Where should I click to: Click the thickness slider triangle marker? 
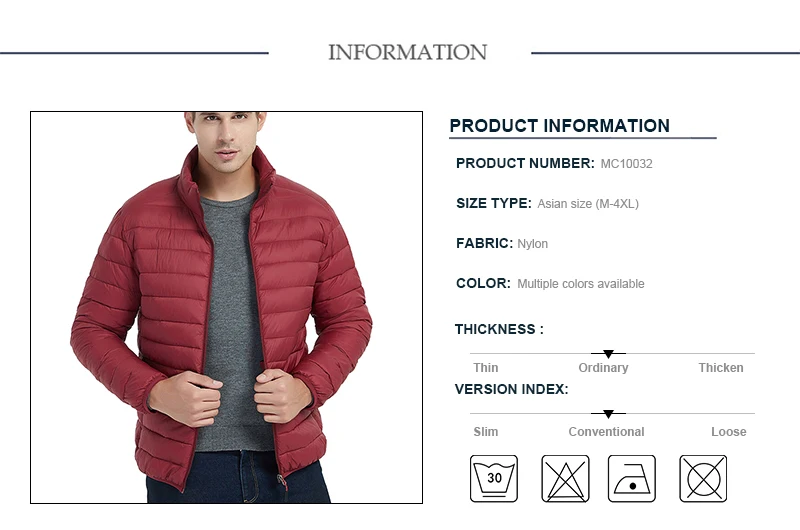tap(608, 354)
